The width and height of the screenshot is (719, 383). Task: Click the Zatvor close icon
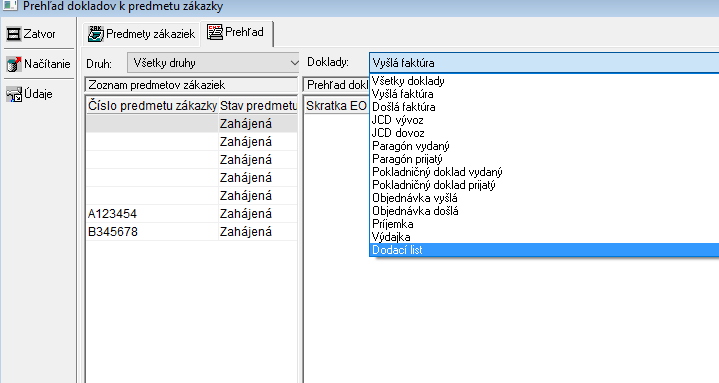tap(14, 34)
